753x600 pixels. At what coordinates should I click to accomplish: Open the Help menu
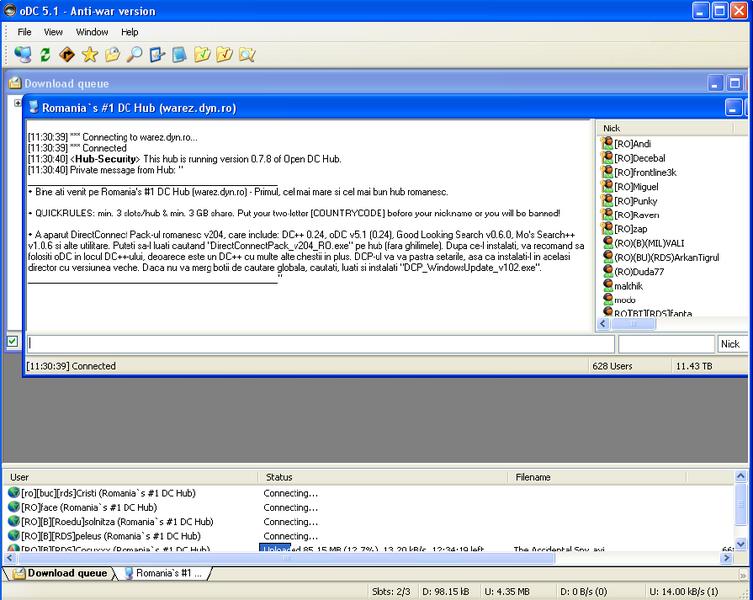[x=130, y=32]
